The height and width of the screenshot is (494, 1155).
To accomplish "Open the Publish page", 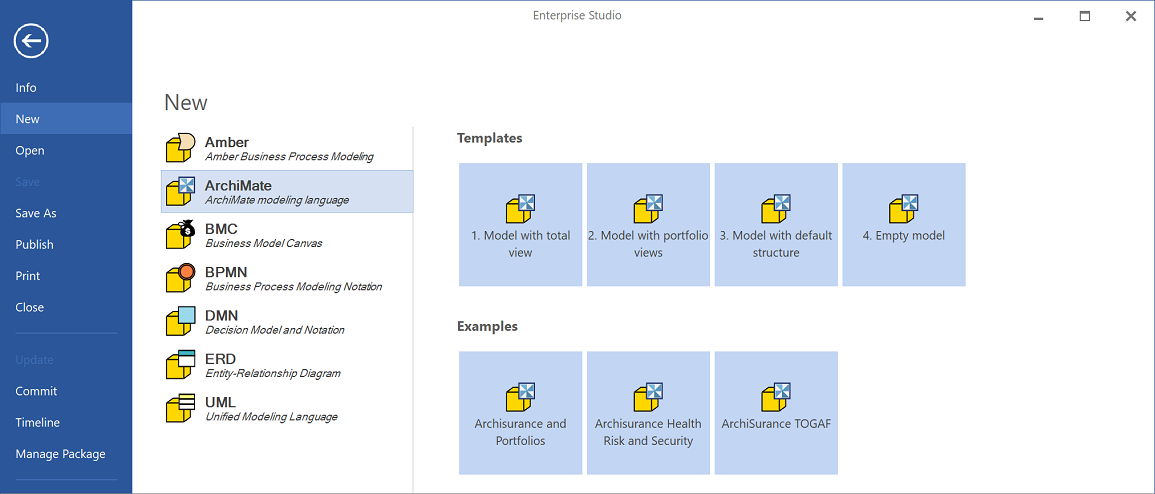I will (x=35, y=244).
